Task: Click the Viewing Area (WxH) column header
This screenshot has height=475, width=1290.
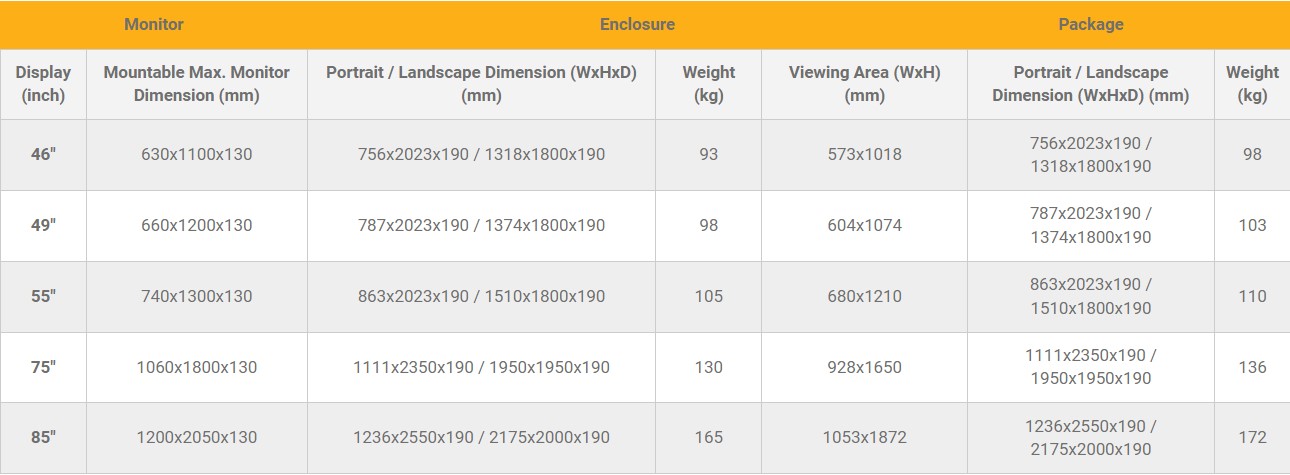Action: [x=864, y=84]
